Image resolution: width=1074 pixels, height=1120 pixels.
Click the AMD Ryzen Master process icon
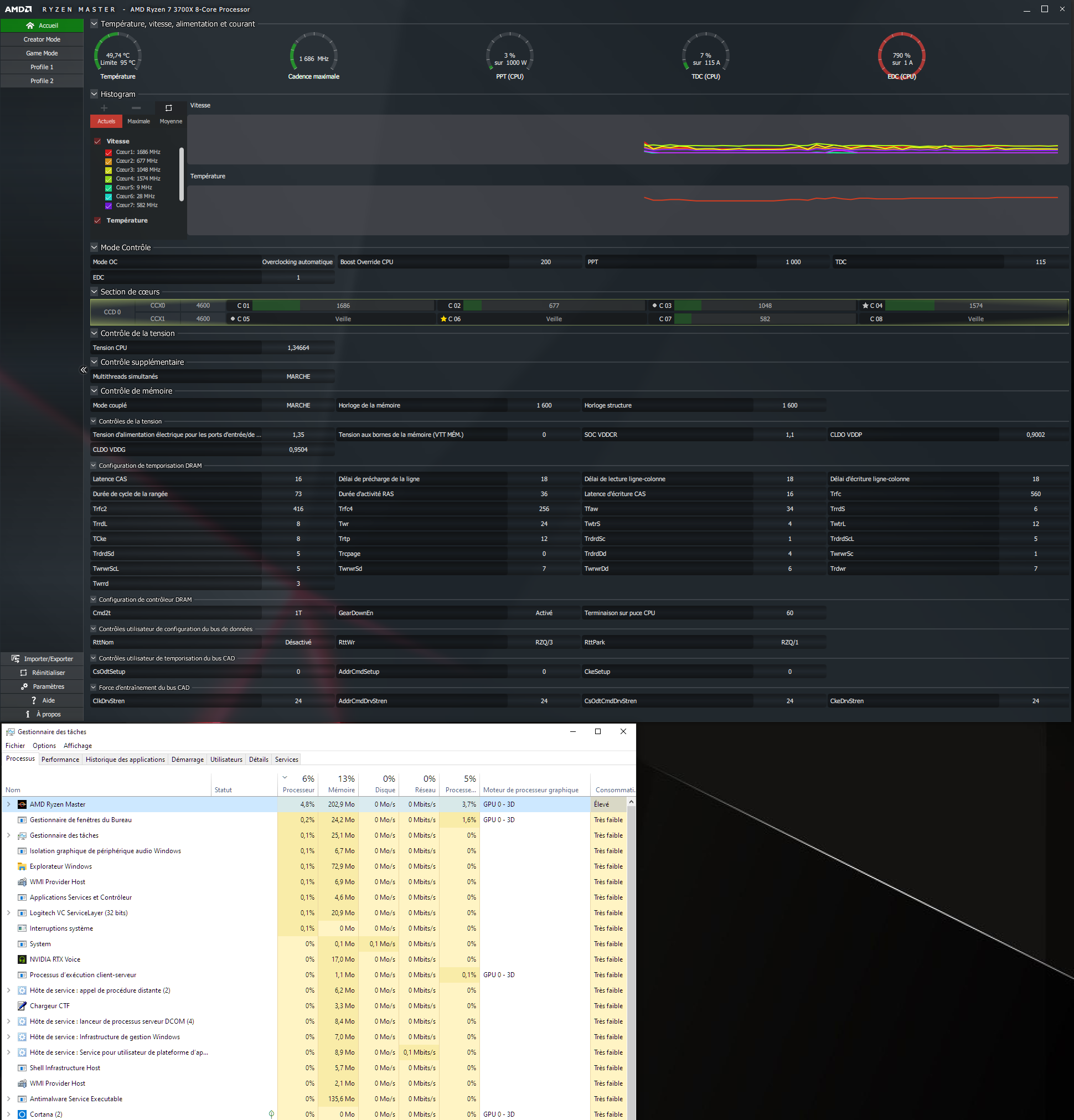tap(22, 804)
